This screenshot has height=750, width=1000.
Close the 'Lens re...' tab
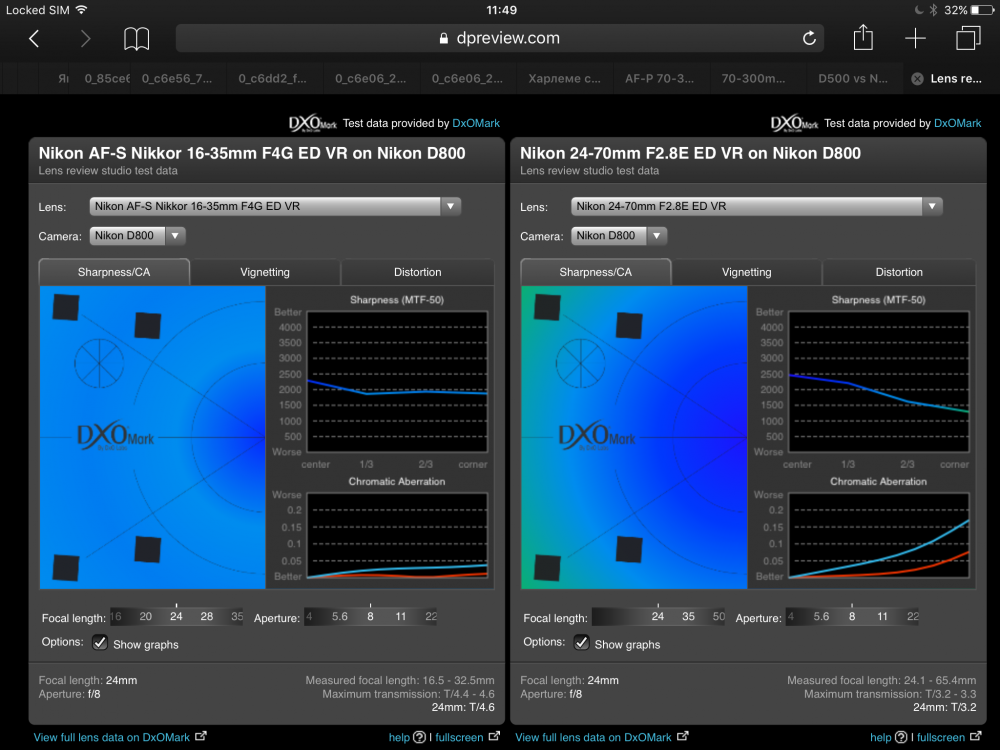coord(917,78)
